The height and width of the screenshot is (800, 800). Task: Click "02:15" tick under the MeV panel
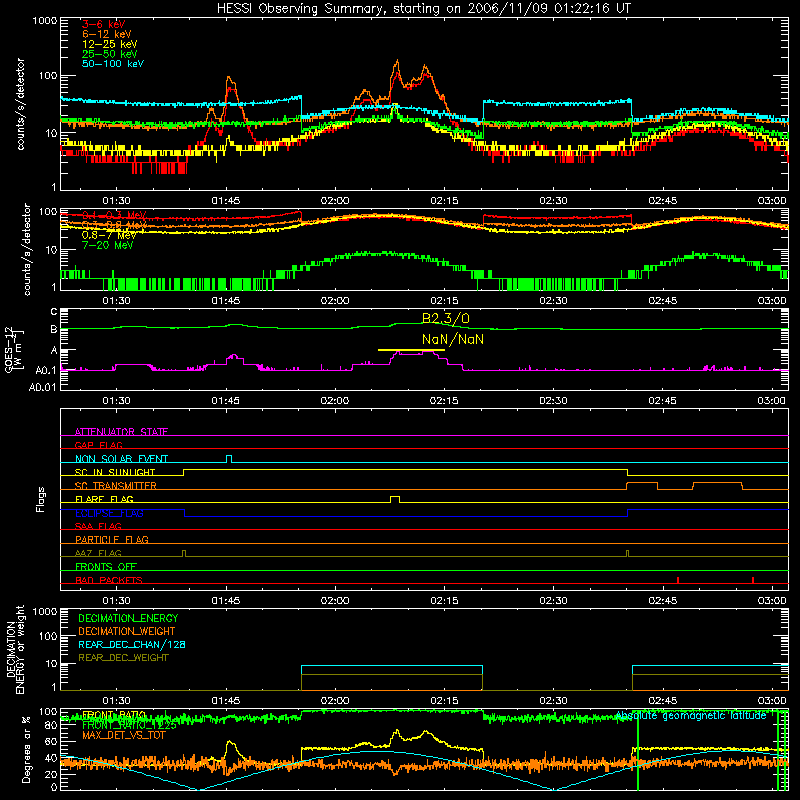coord(444,301)
